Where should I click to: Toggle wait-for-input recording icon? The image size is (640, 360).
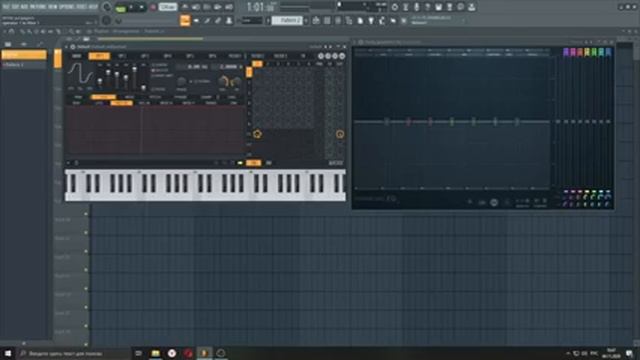[196, 7]
